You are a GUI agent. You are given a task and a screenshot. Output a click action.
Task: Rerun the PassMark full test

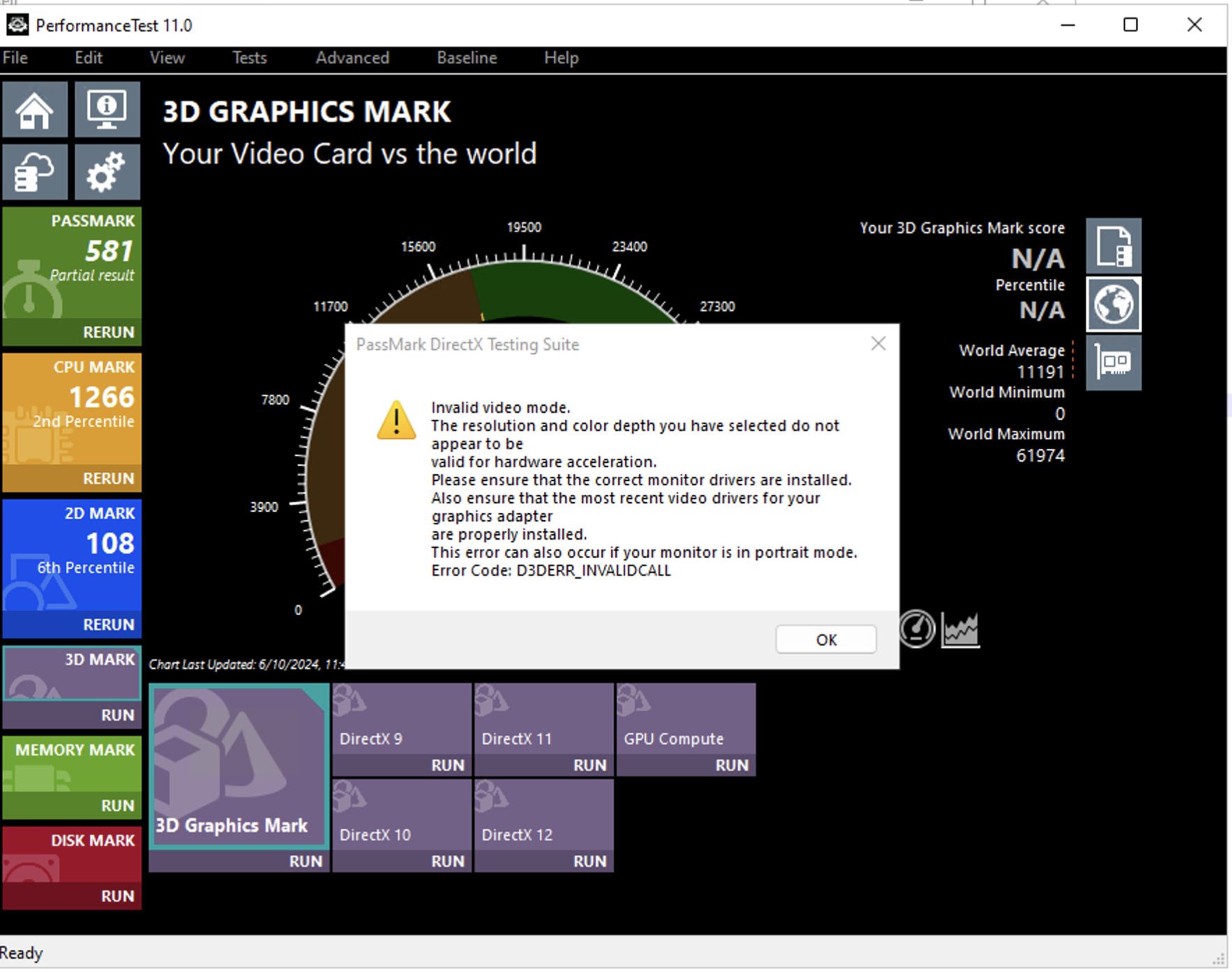73,333
